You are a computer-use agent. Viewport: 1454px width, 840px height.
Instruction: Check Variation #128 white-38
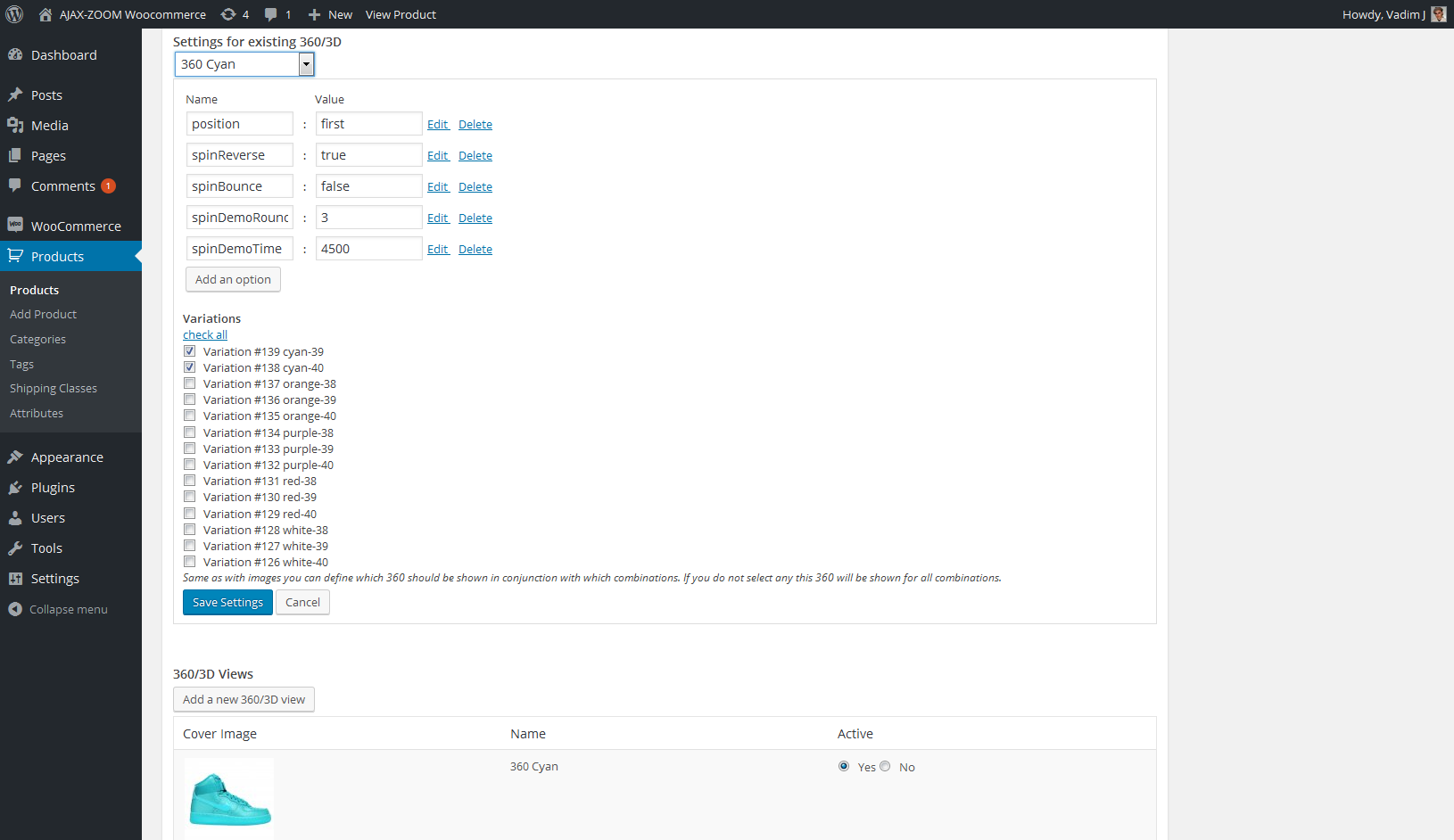click(189, 530)
